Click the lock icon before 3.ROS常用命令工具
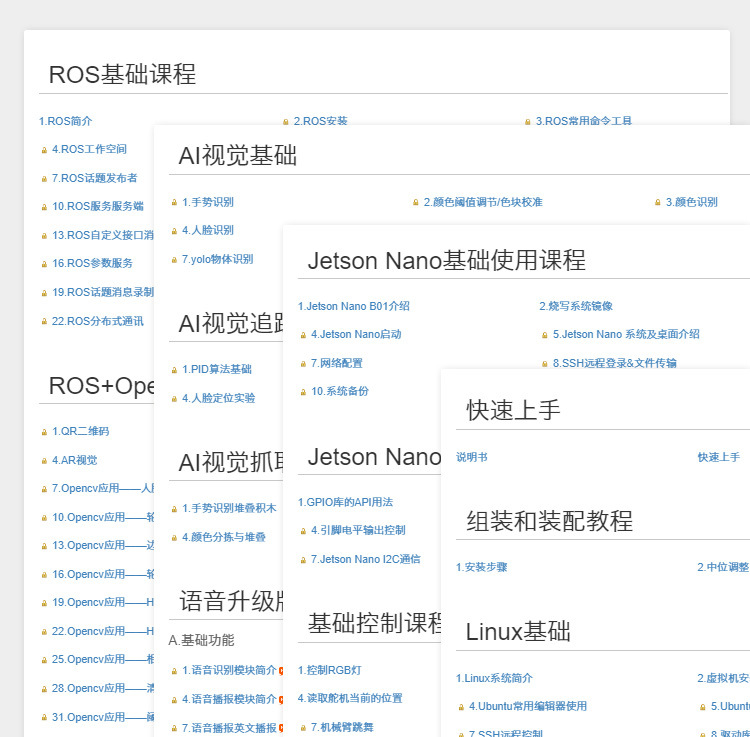750x737 pixels. (x=528, y=122)
